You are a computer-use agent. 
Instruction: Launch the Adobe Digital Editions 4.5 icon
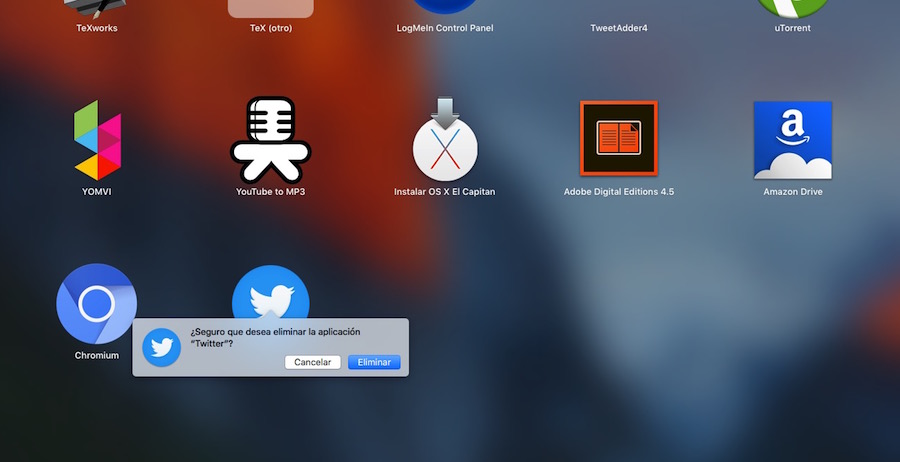(618, 139)
